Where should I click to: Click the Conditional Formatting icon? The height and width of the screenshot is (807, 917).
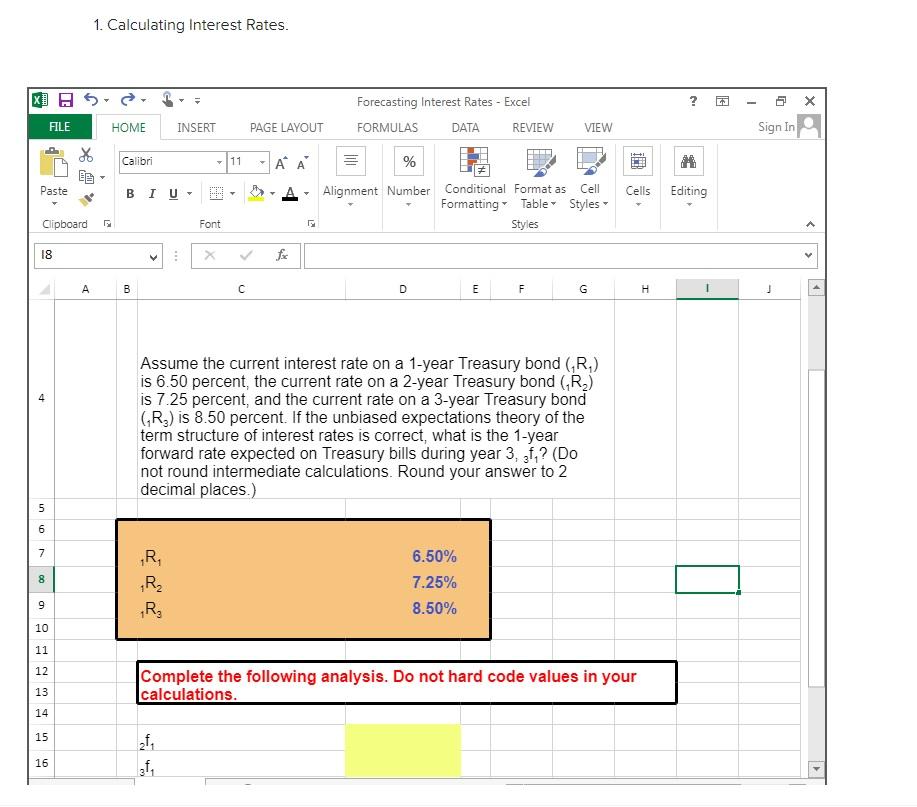coord(474,161)
